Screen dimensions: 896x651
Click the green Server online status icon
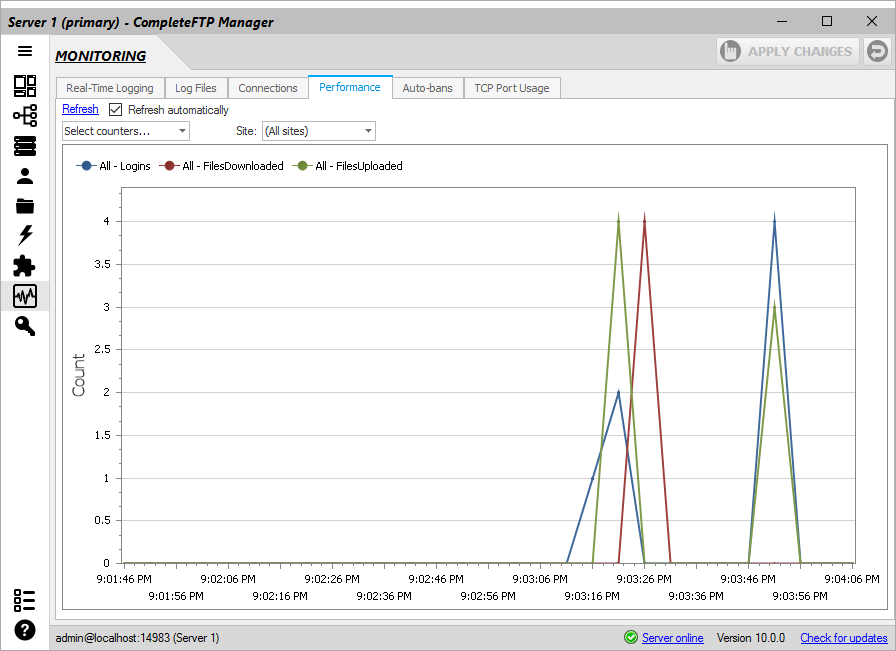pyautogui.click(x=631, y=637)
